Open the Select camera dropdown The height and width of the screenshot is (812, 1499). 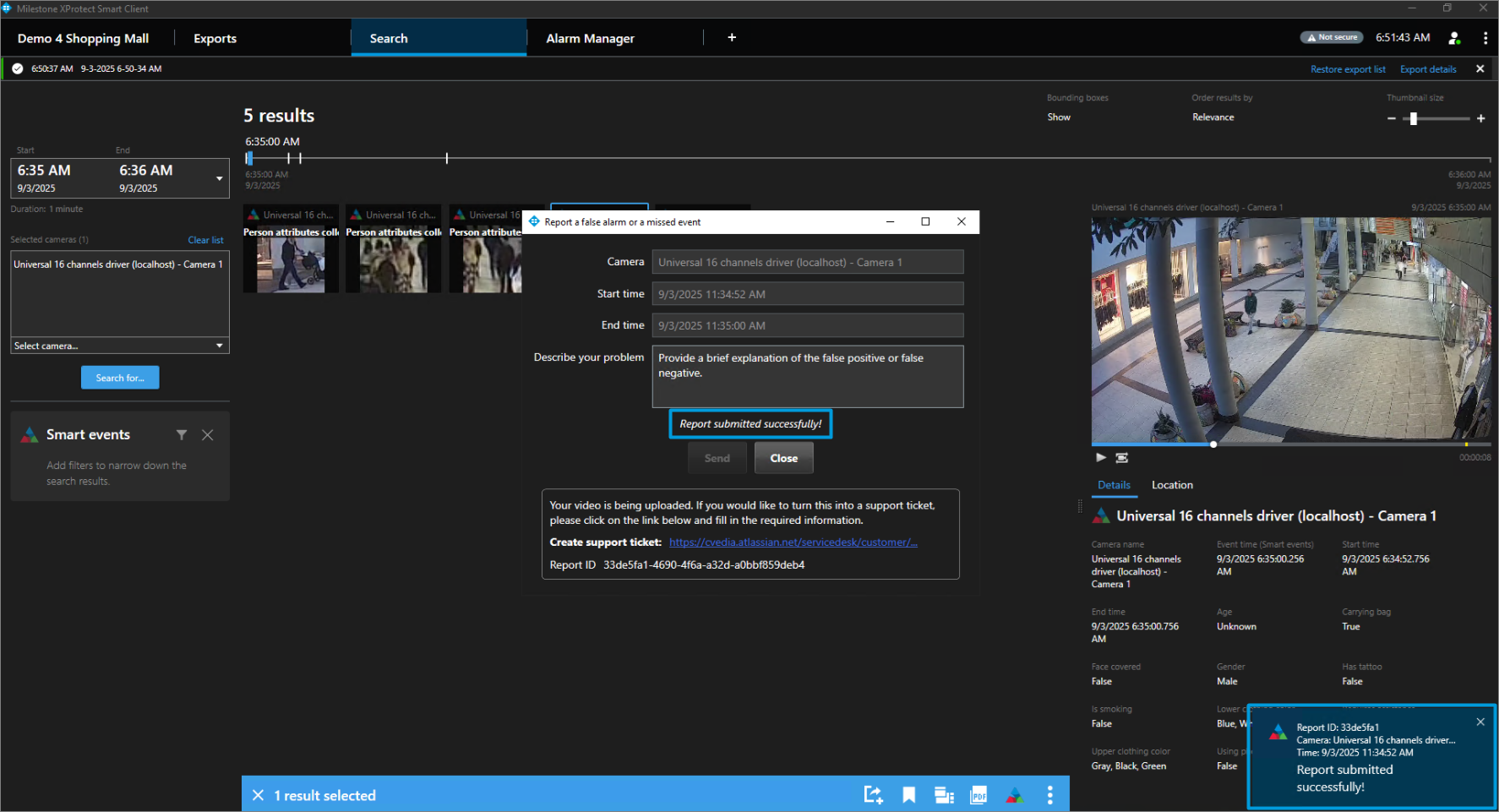[120, 346]
